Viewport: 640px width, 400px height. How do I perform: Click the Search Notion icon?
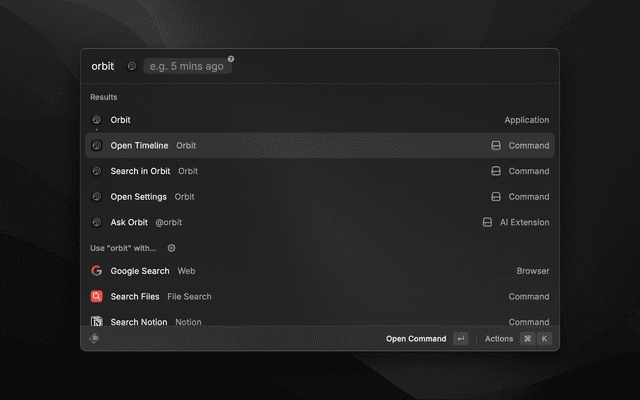[x=97, y=322]
